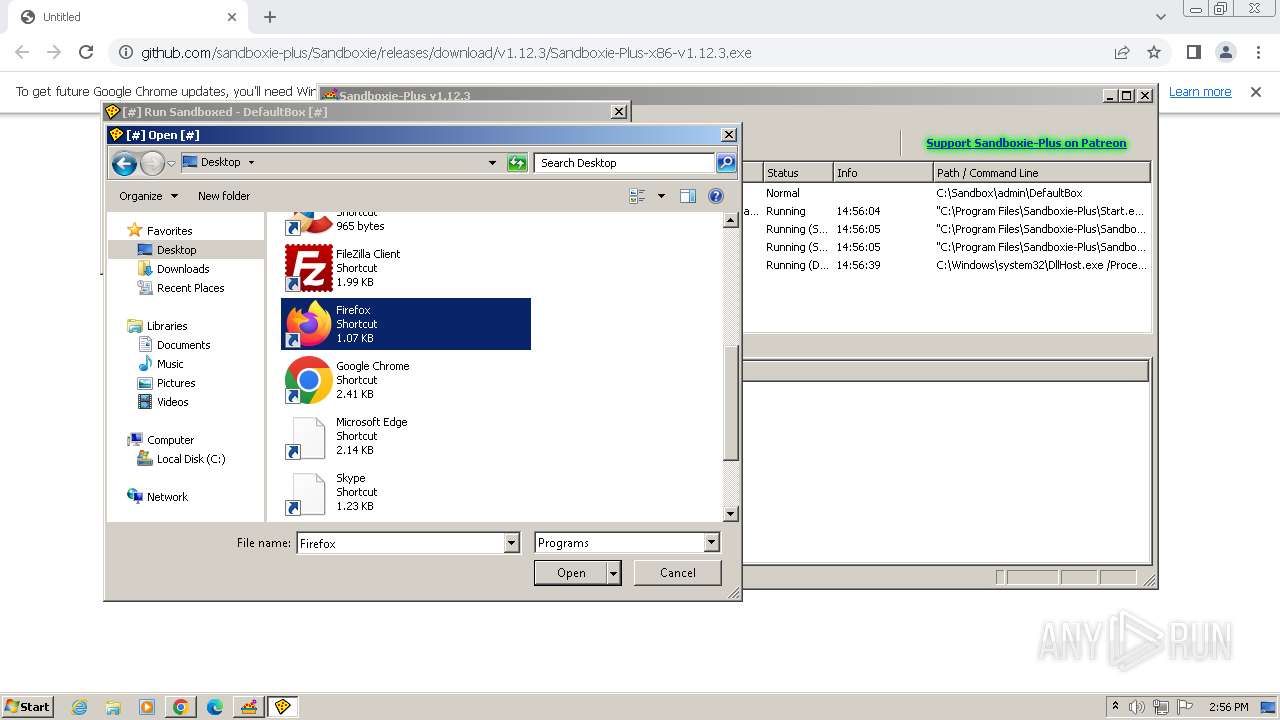Open the Chrome three-dot menu
The image size is (1280, 720).
tap(1257, 52)
